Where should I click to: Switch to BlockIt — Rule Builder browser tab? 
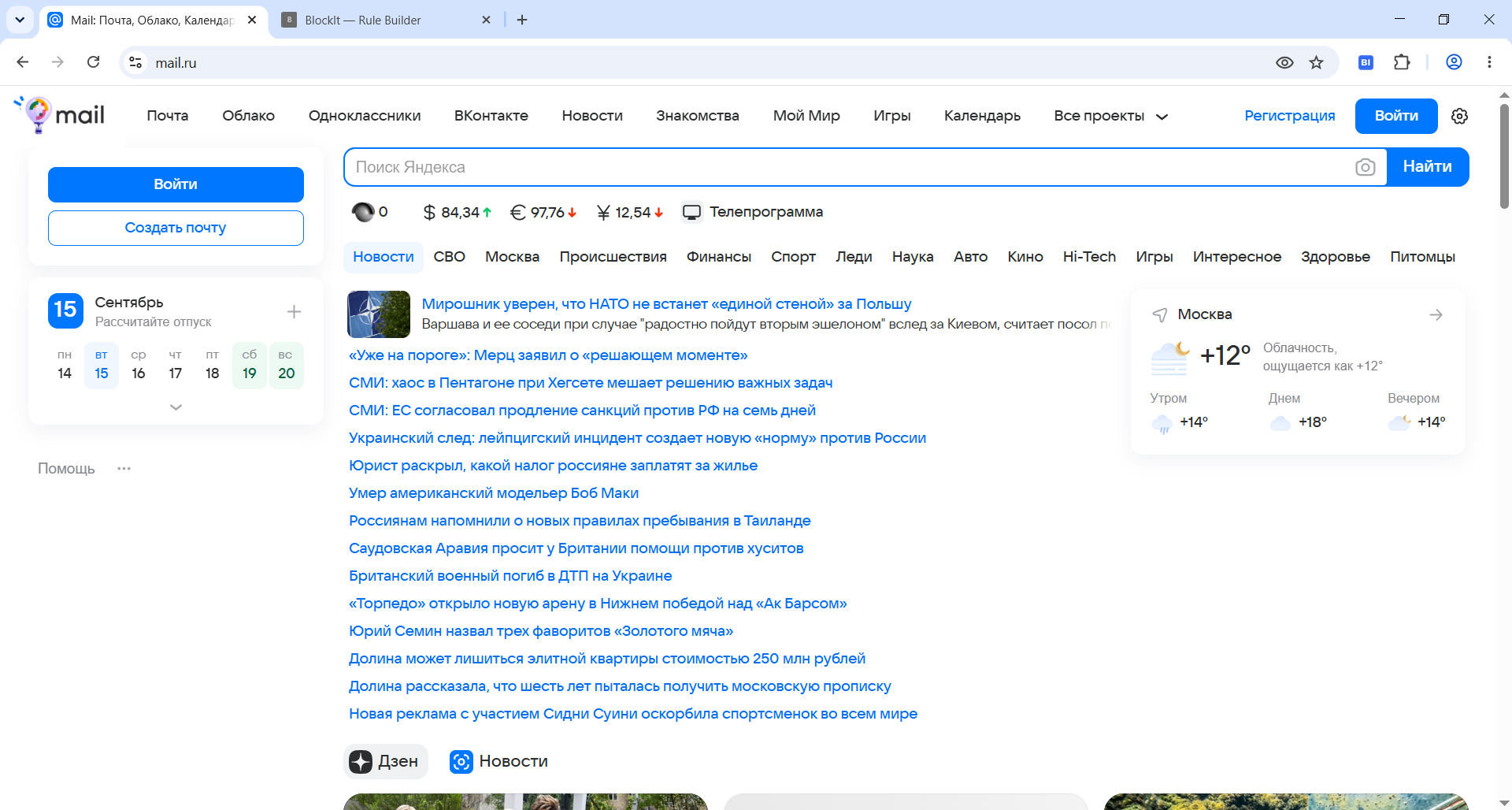click(x=387, y=20)
